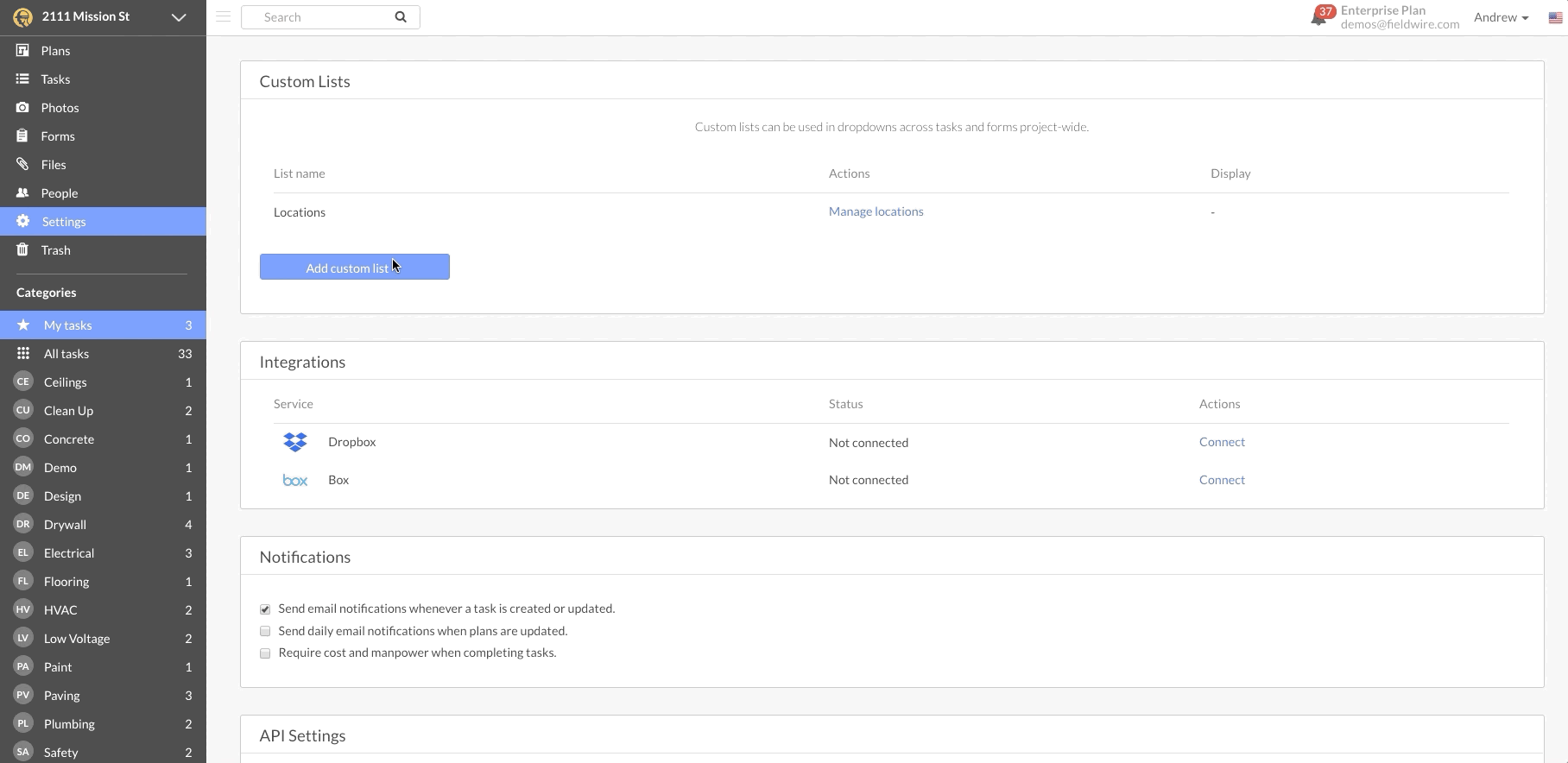This screenshot has height=763, width=1568.
Task: Select the Drywall category DR badge
Action: (x=23, y=525)
